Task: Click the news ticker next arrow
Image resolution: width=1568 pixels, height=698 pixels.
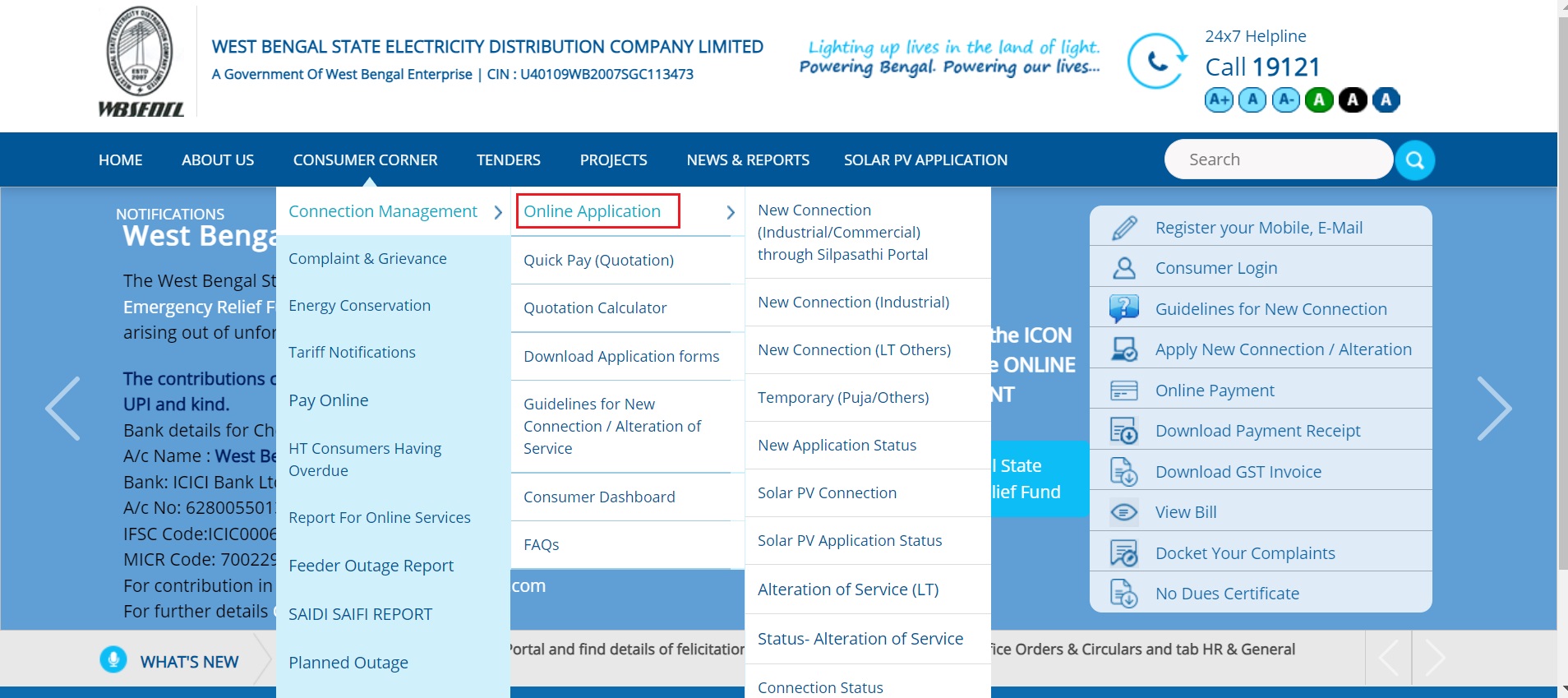Action: point(1435,658)
